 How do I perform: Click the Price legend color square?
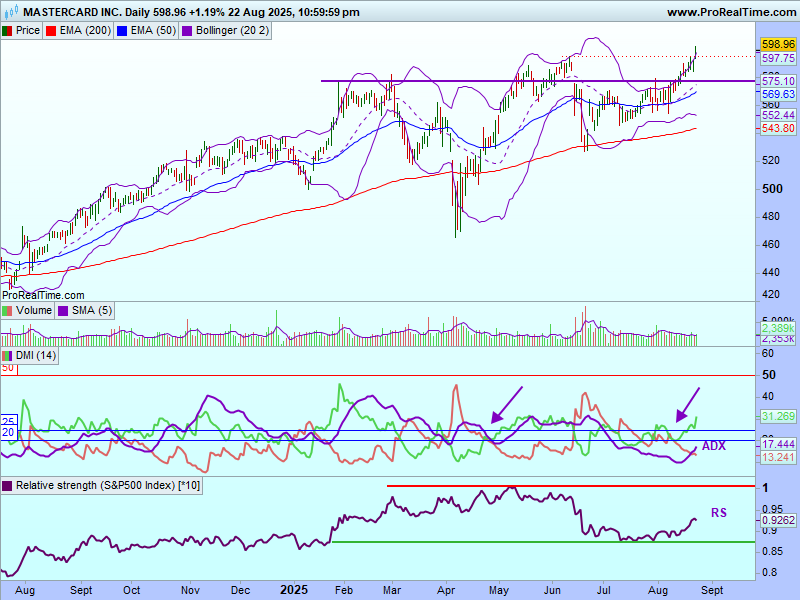pyautogui.click(x=7, y=31)
